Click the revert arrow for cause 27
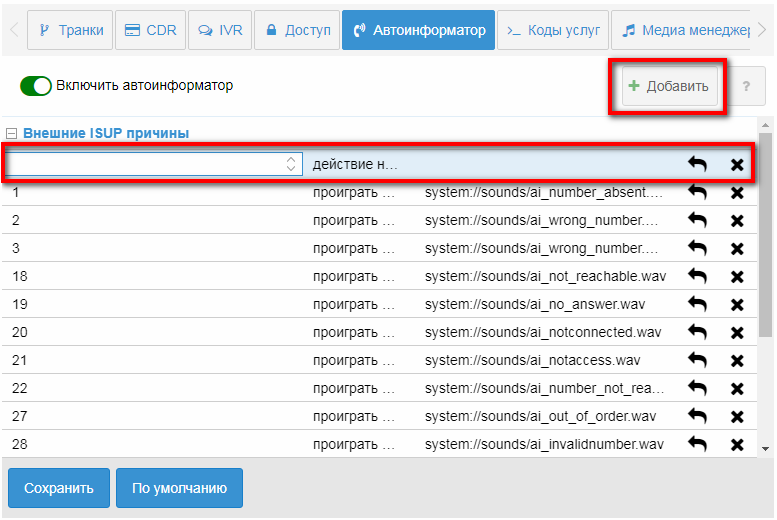The image size is (777, 520). tap(697, 416)
